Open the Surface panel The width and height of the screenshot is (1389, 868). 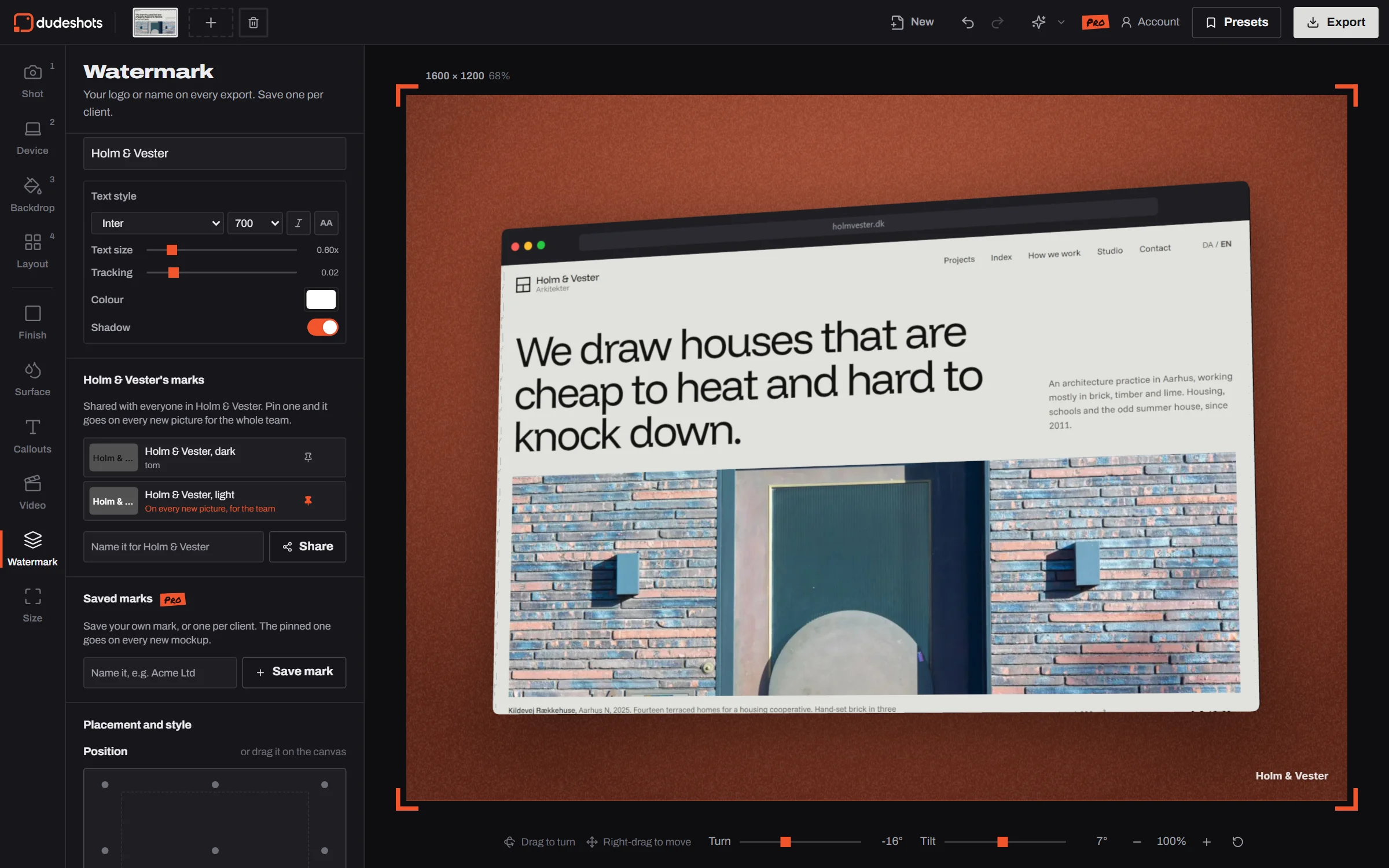tap(32, 379)
